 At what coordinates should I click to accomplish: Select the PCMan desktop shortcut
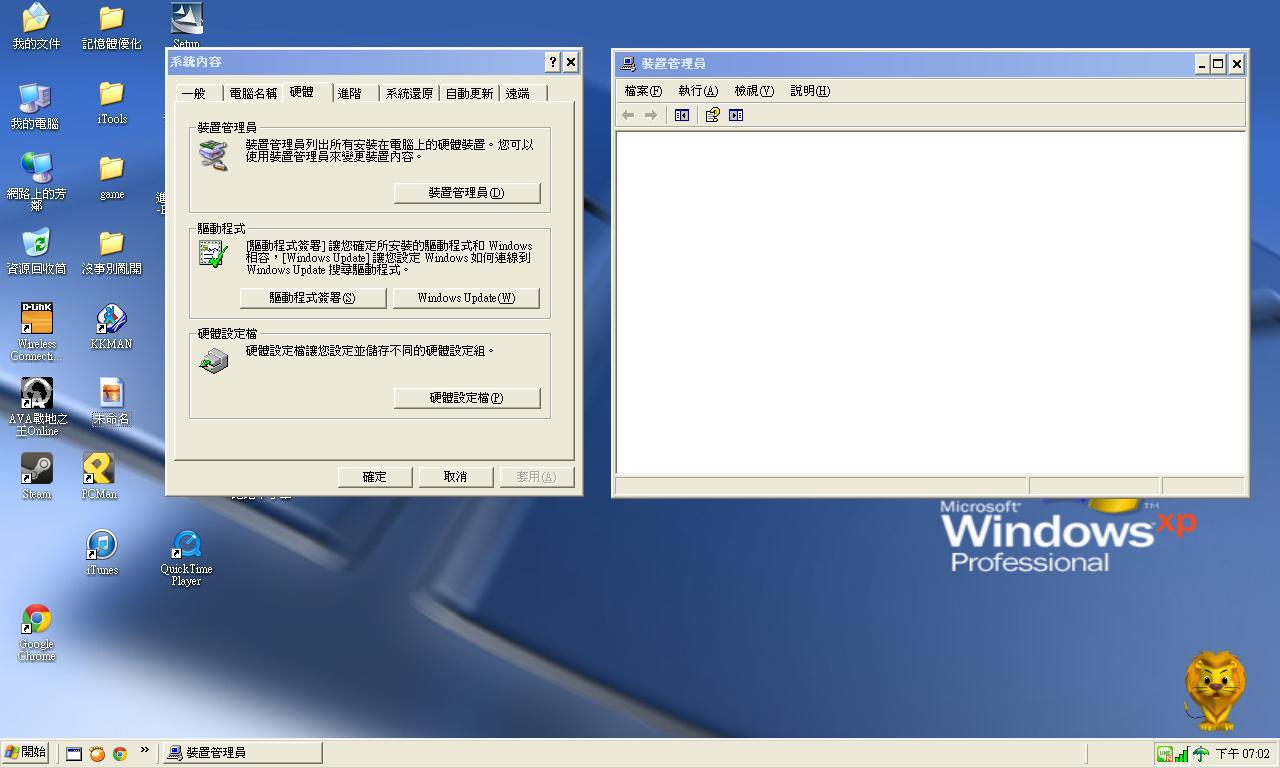(99, 476)
